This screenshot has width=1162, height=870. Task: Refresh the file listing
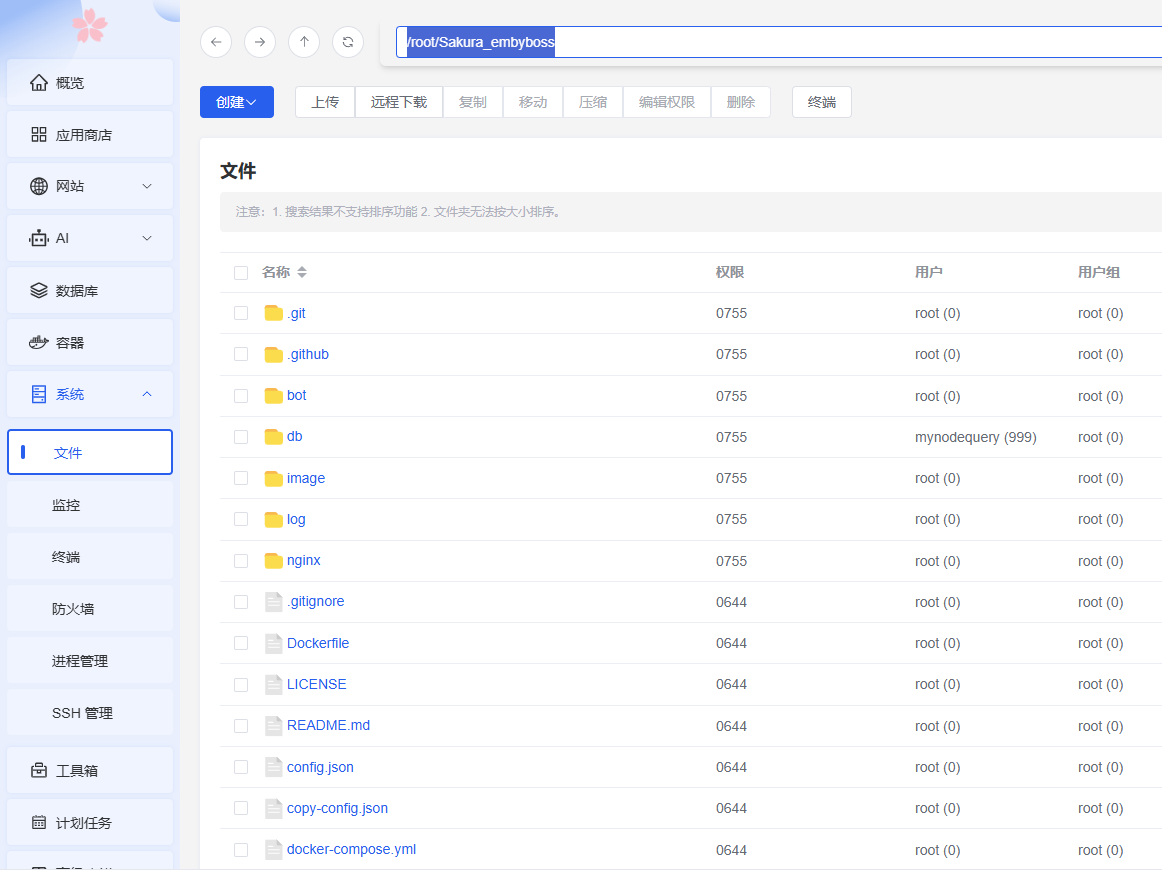(348, 42)
